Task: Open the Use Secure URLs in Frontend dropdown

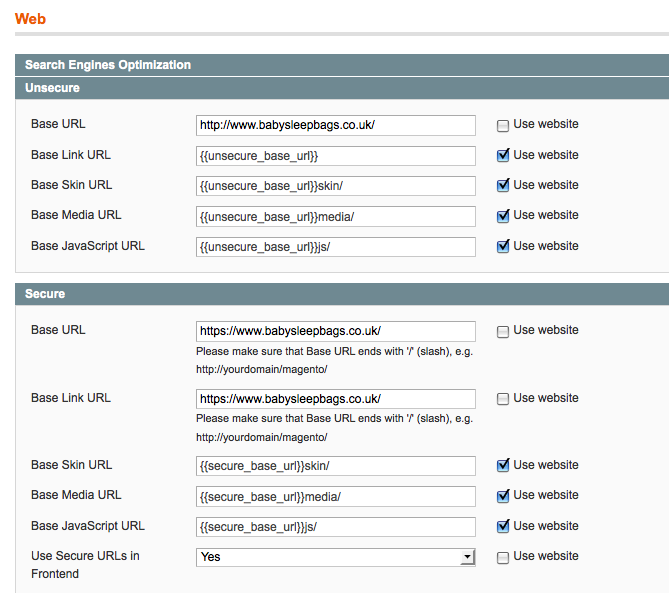Action: click(336, 557)
